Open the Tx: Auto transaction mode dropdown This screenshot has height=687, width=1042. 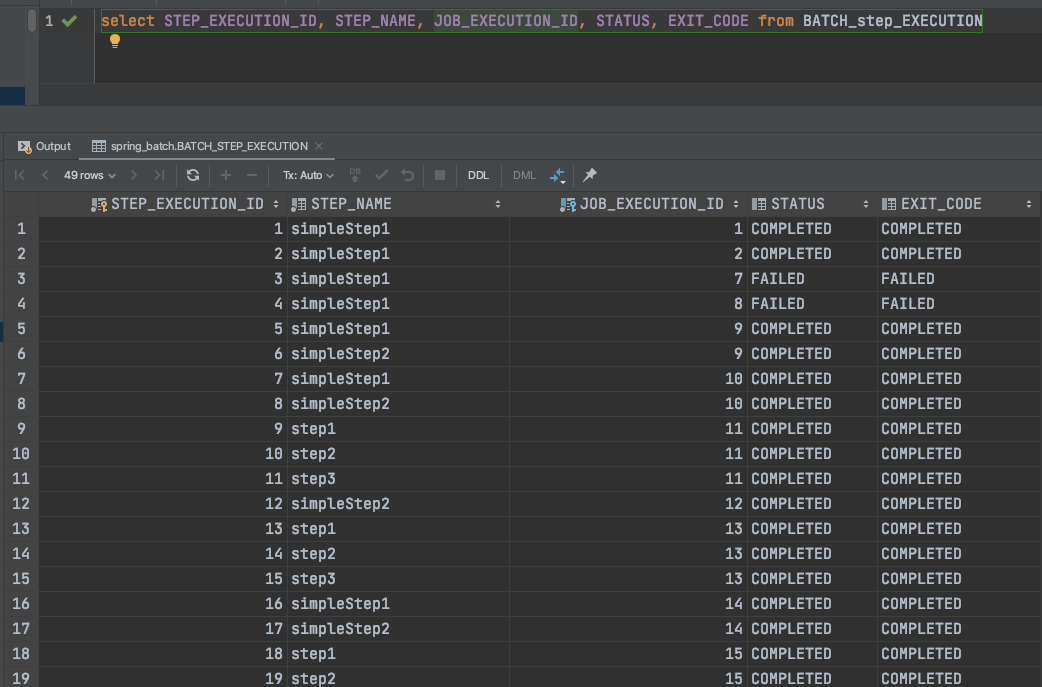coord(308,175)
